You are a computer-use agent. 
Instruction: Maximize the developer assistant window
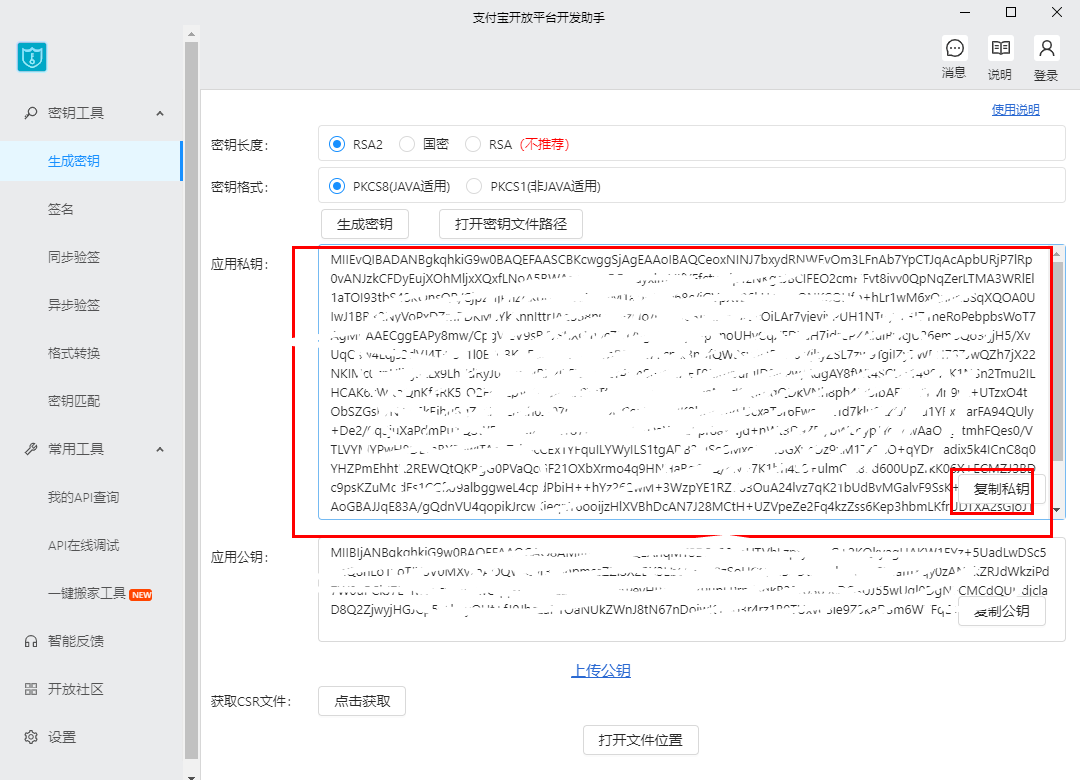point(1011,12)
